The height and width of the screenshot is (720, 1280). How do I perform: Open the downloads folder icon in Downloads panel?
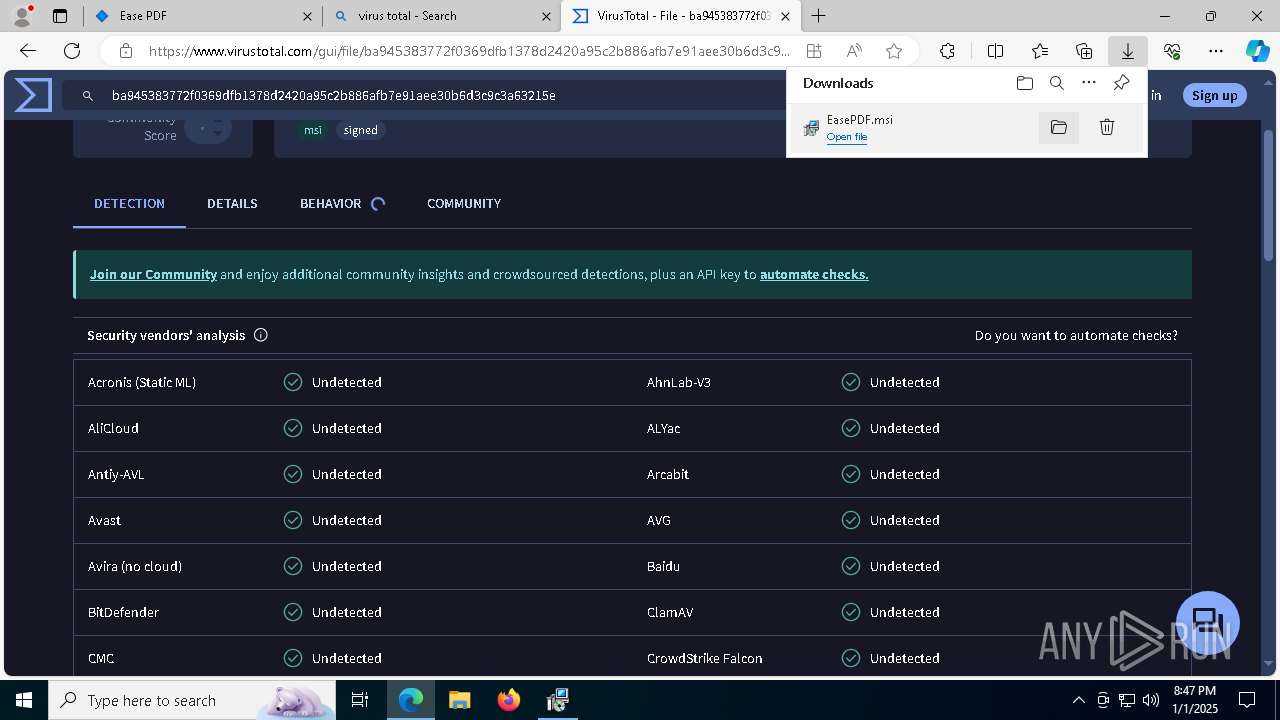(1024, 83)
